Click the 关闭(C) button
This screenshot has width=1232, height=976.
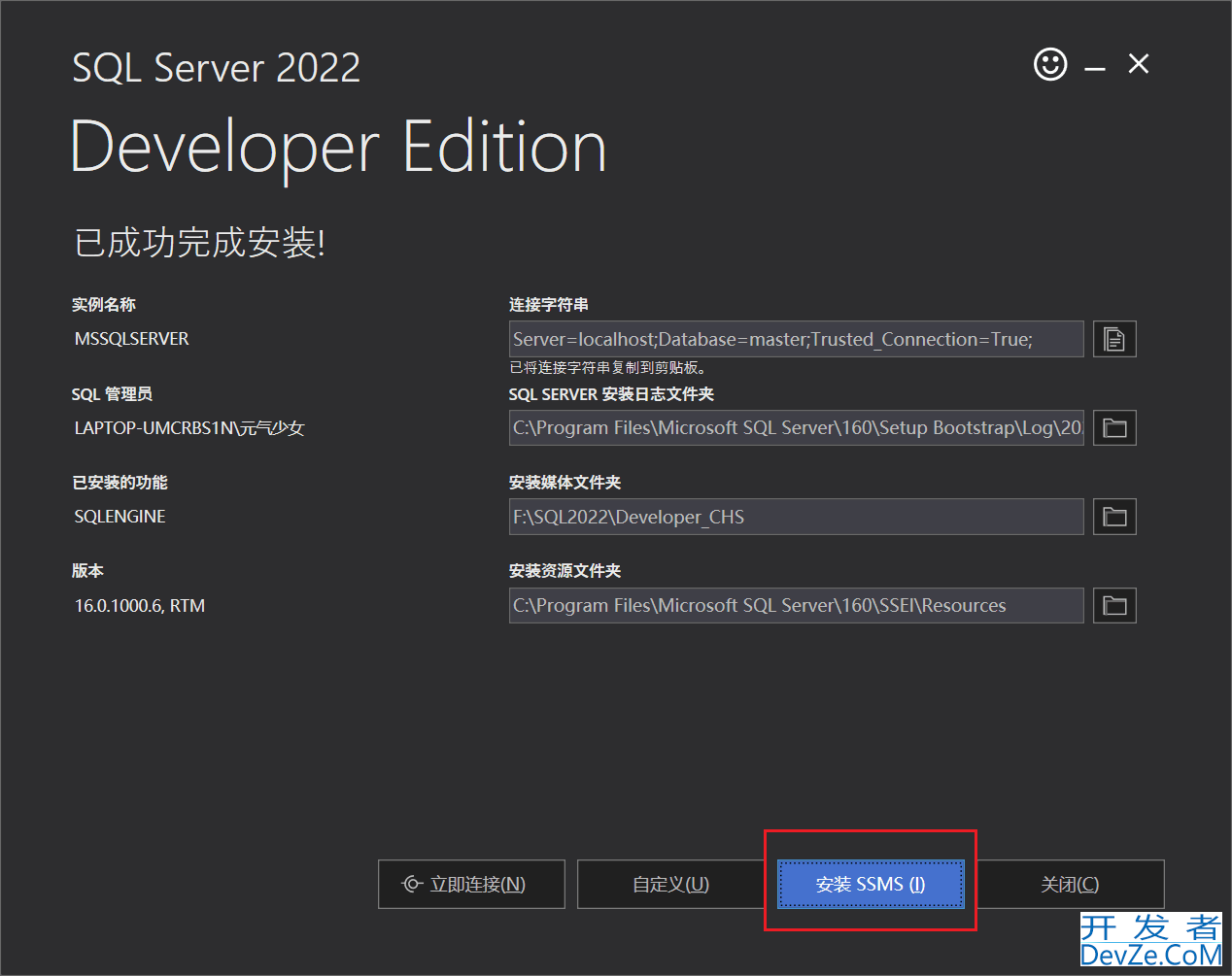pyautogui.click(x=1070, y=884)
